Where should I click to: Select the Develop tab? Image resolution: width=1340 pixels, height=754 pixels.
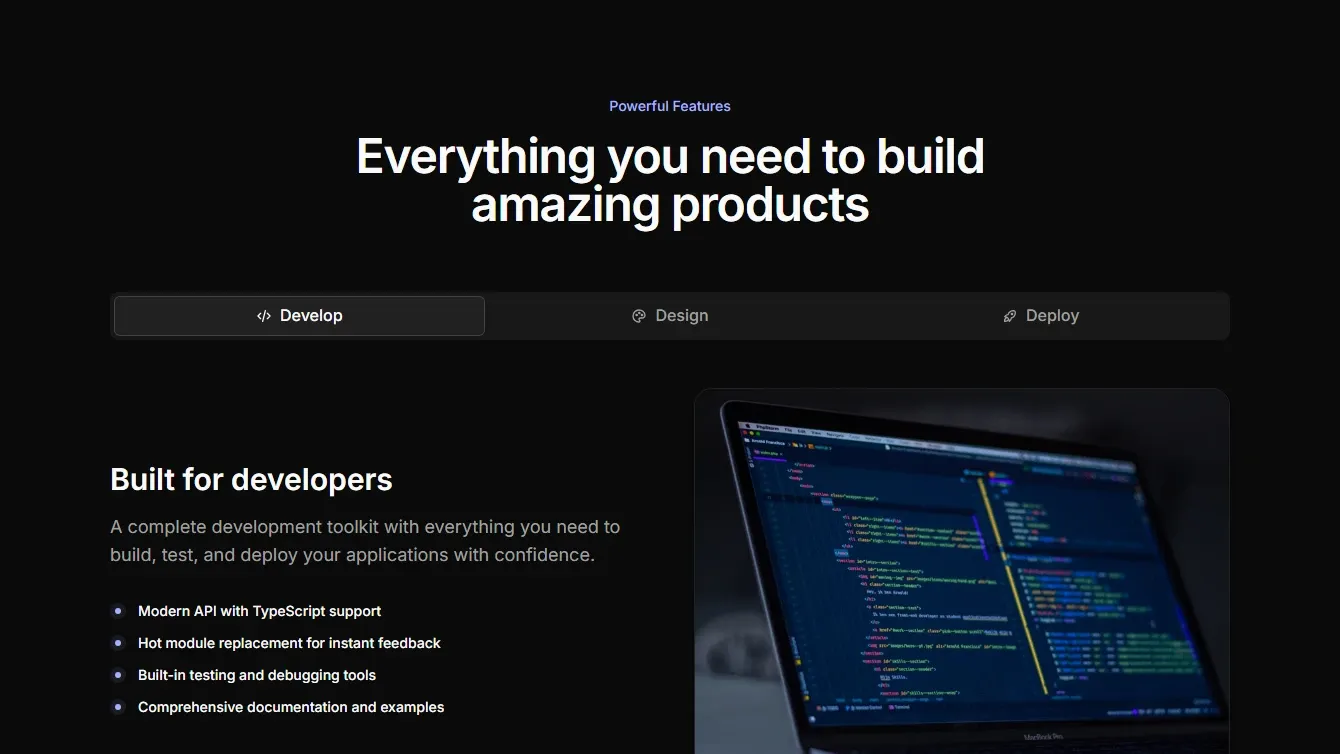299,315
